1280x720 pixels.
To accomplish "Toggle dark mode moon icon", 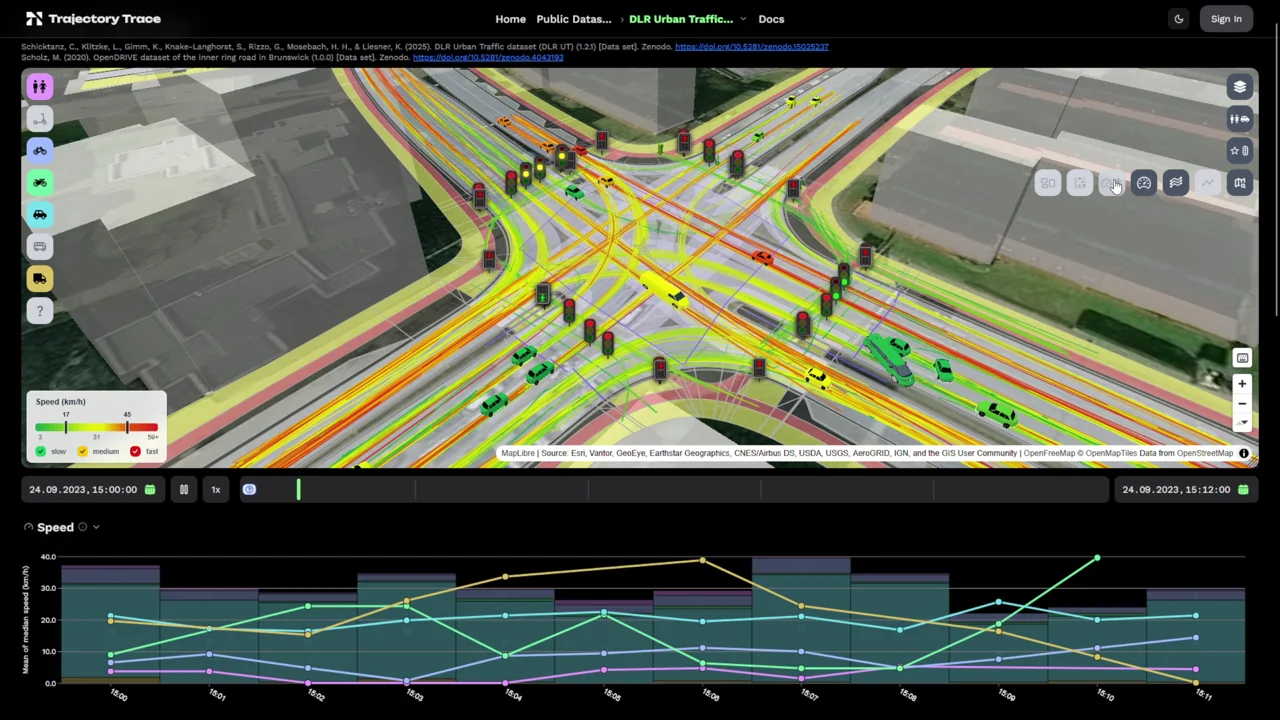I will 1179,19.
